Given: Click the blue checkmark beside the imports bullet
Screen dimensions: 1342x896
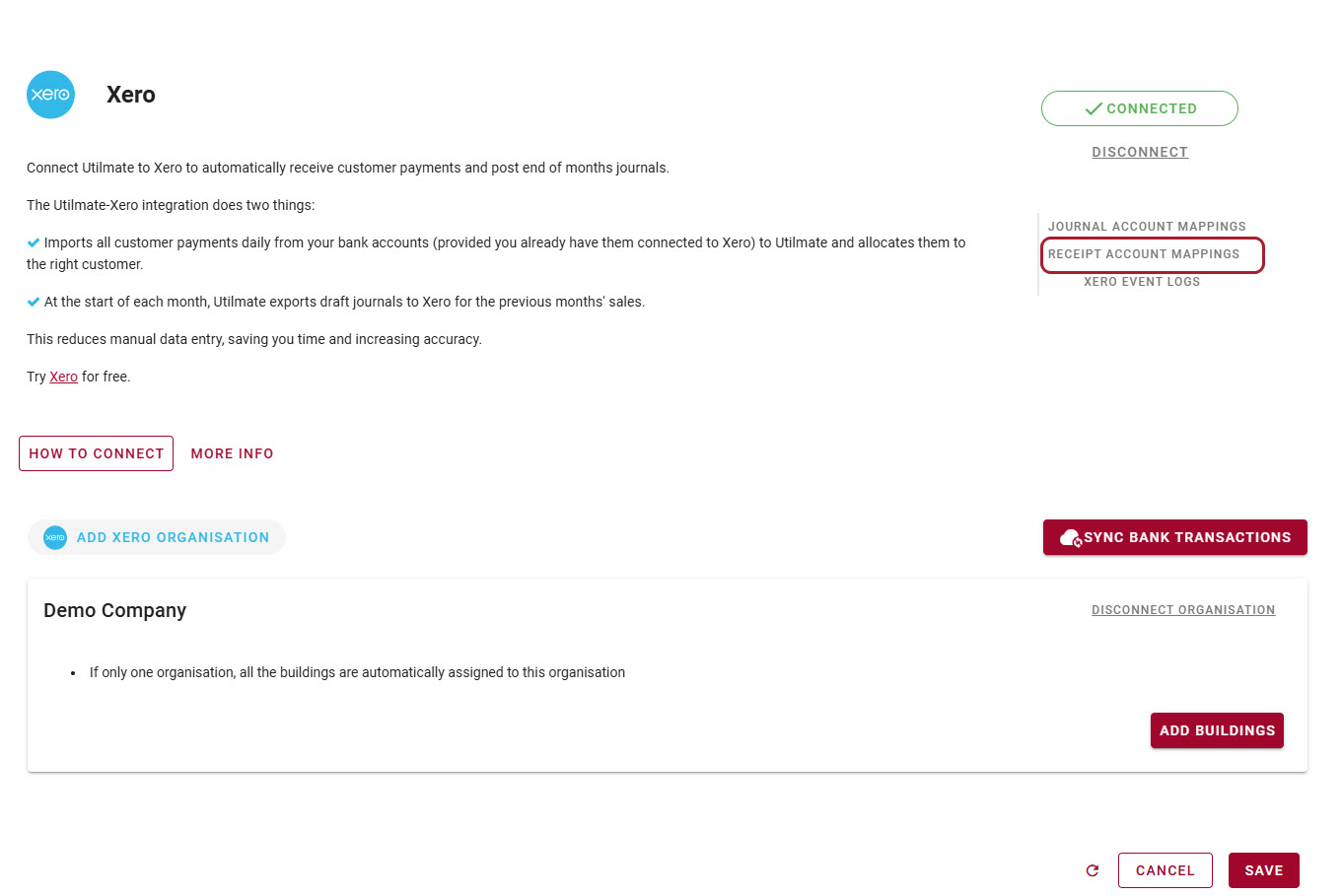Looking at the screenshot, I should 34,242.
